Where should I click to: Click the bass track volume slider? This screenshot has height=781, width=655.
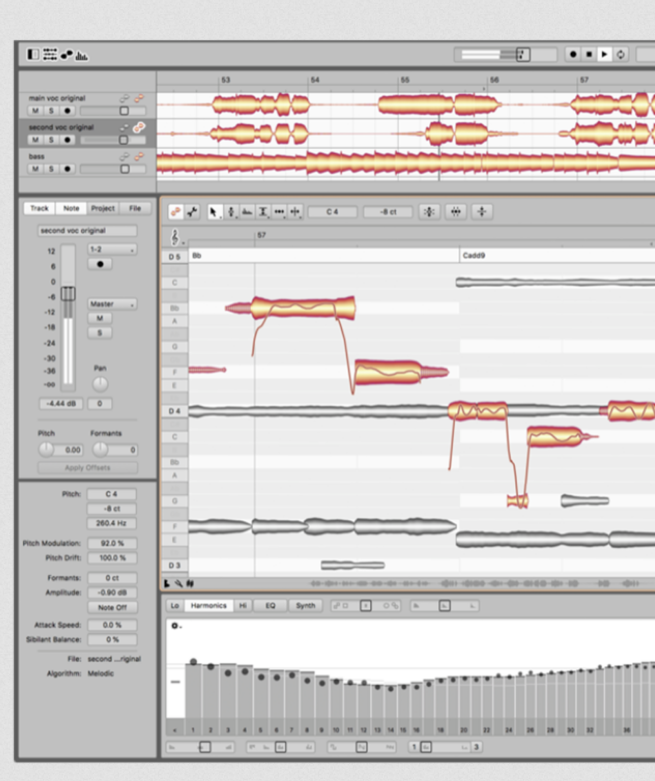(113, 169)
